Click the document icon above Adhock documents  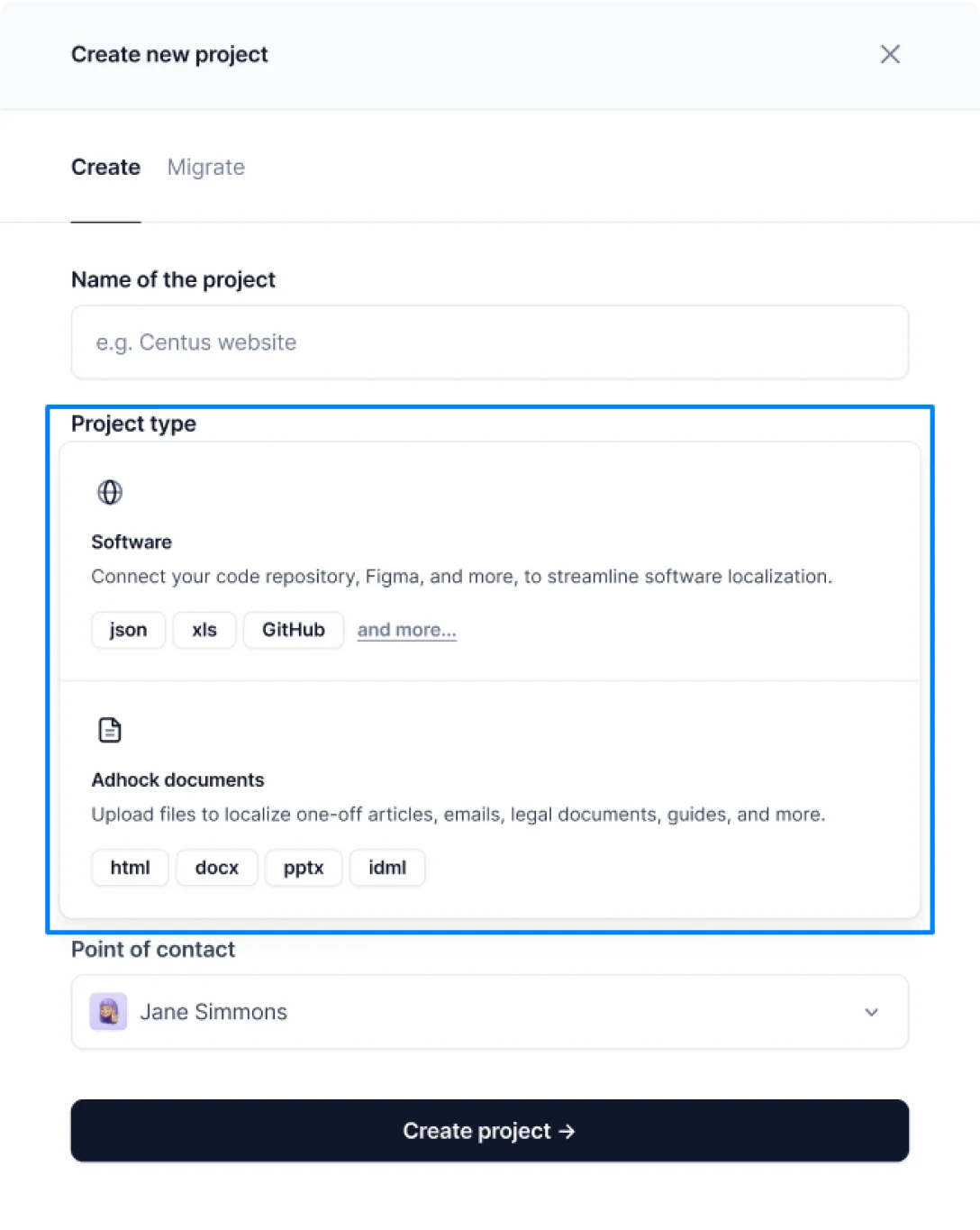110,730
